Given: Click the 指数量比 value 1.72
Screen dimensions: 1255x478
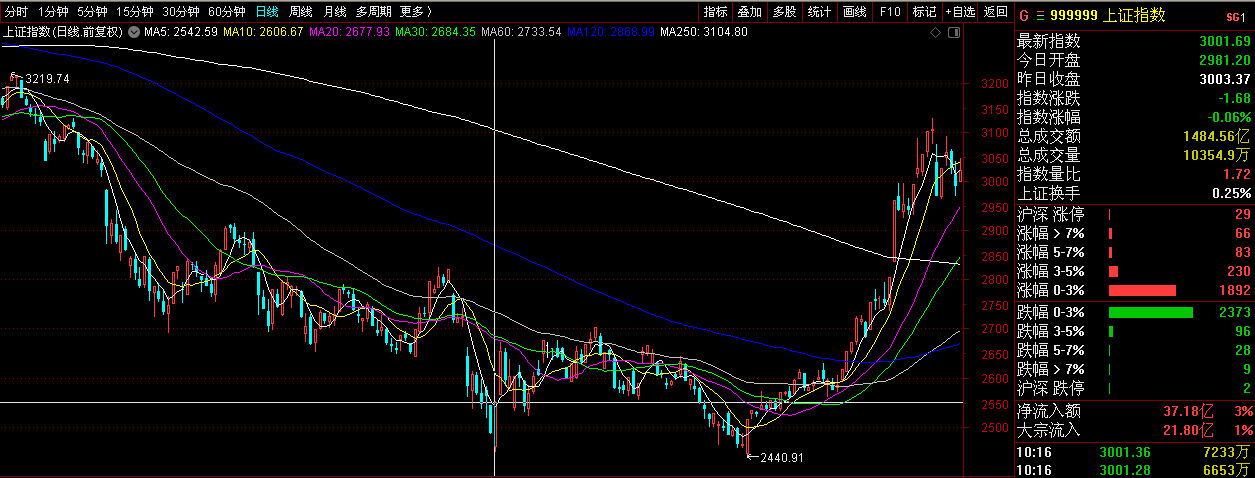Looking at the screenshot, I should [x=1238, y=174].
